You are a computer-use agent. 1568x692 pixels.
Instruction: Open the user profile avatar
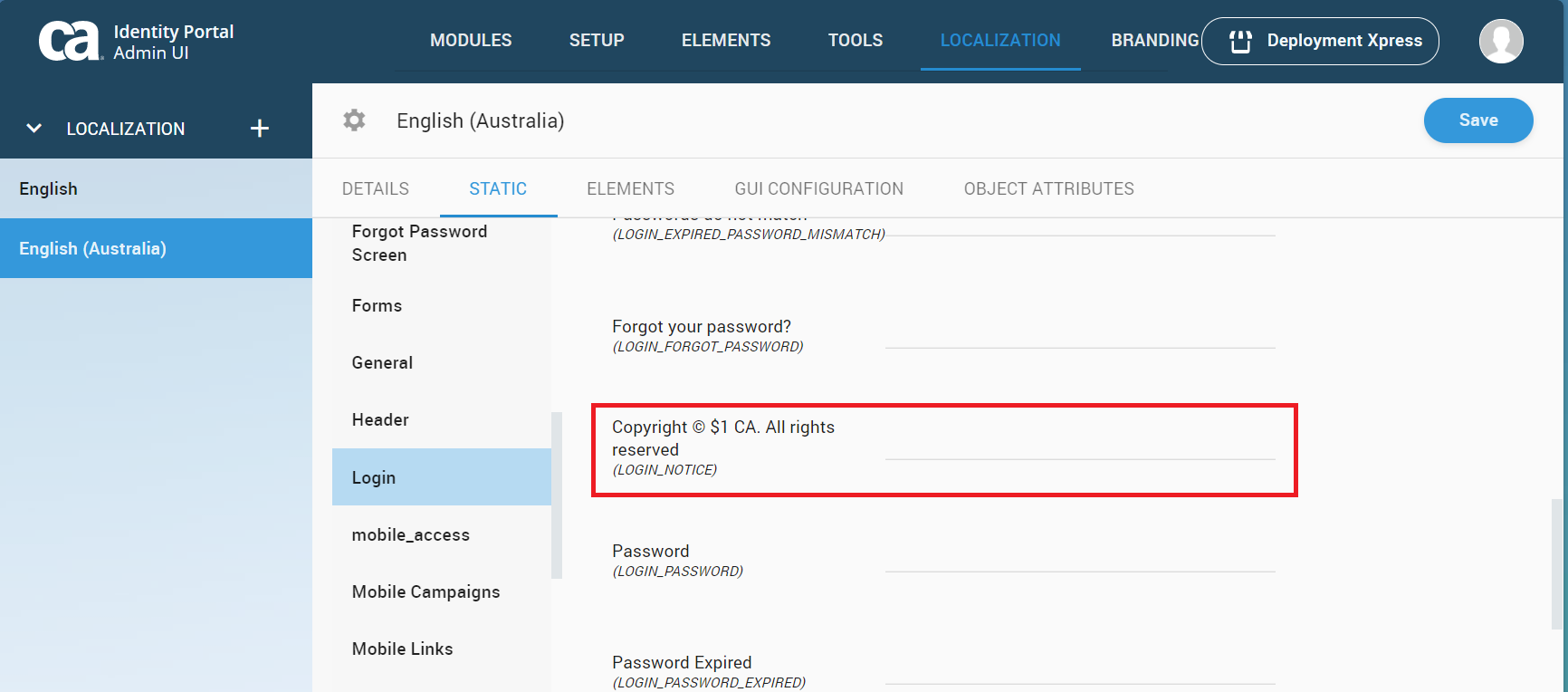point(1500,42)
